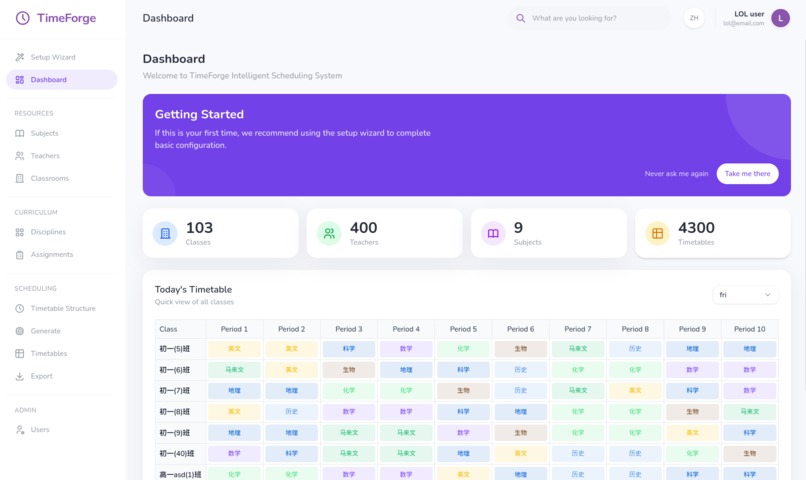Click the 9 Subjects stat card
The height and width of the screenshot is (480, 806).
tap(549, 233)
